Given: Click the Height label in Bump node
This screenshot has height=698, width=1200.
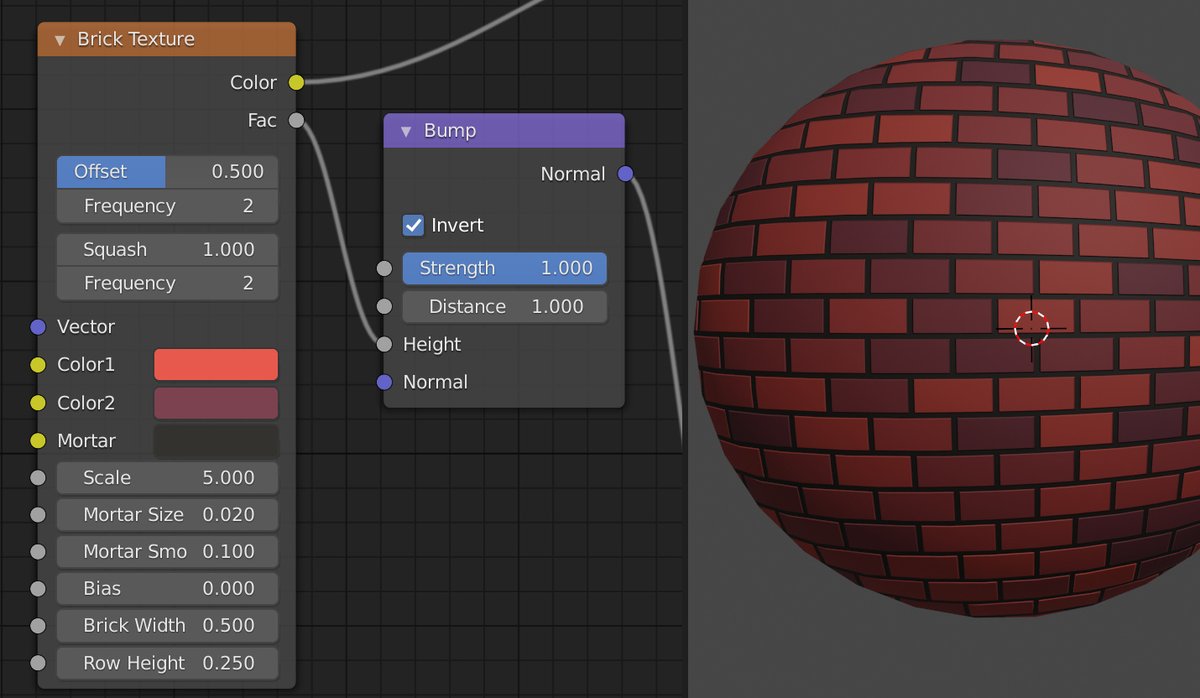Looking at the screenshot, I should click(x=432, y=344).
